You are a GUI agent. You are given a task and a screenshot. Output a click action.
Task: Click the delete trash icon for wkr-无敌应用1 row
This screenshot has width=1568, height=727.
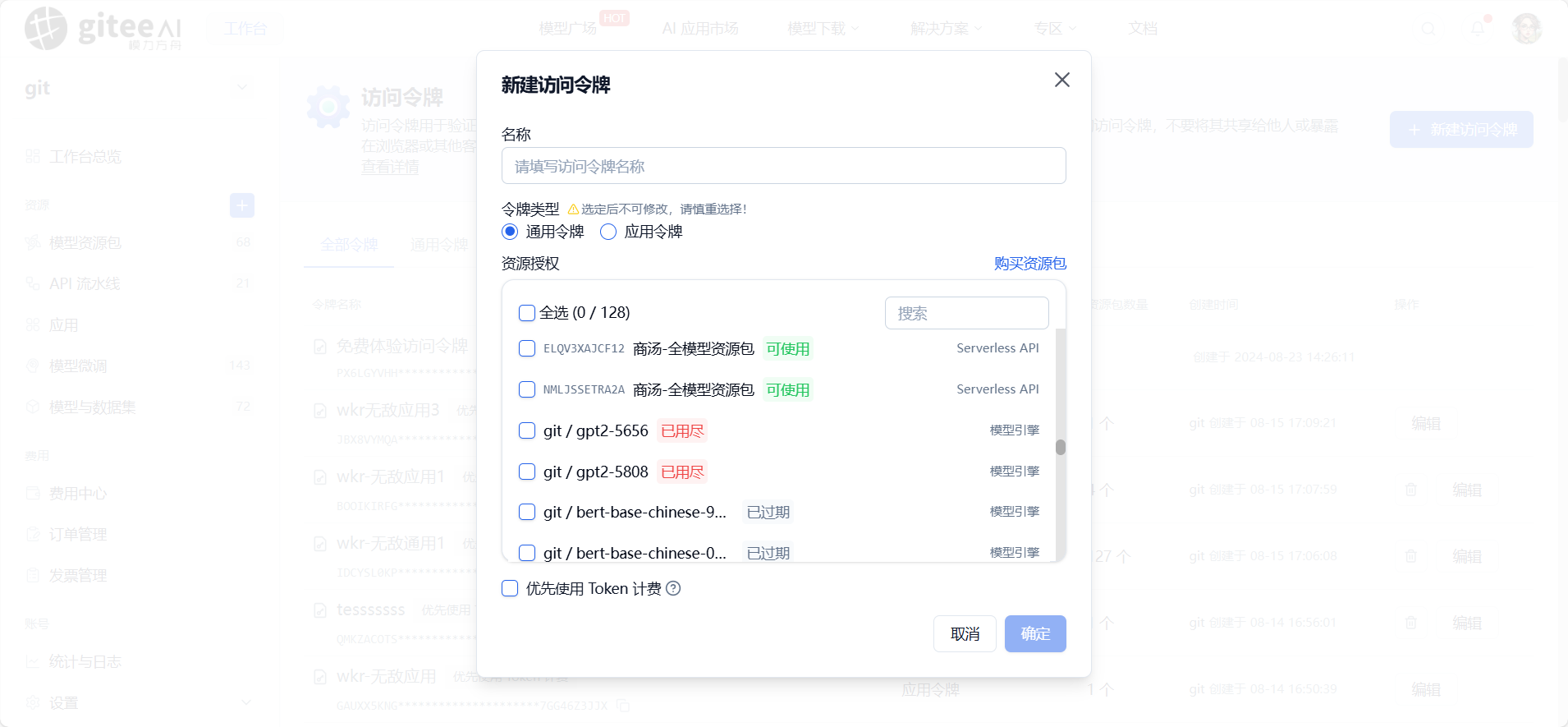1410,490
